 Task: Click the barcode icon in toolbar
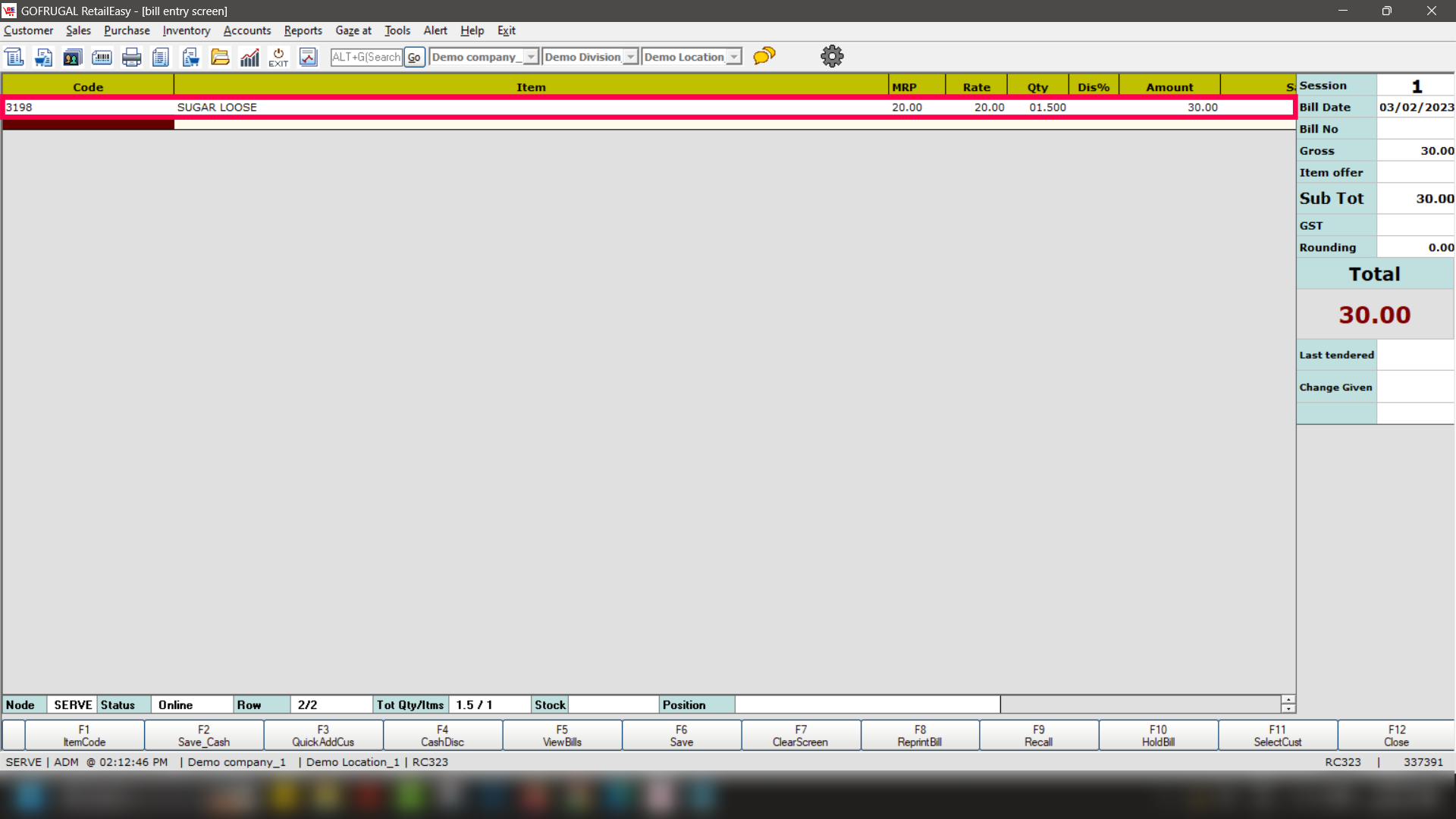(102, 57)
